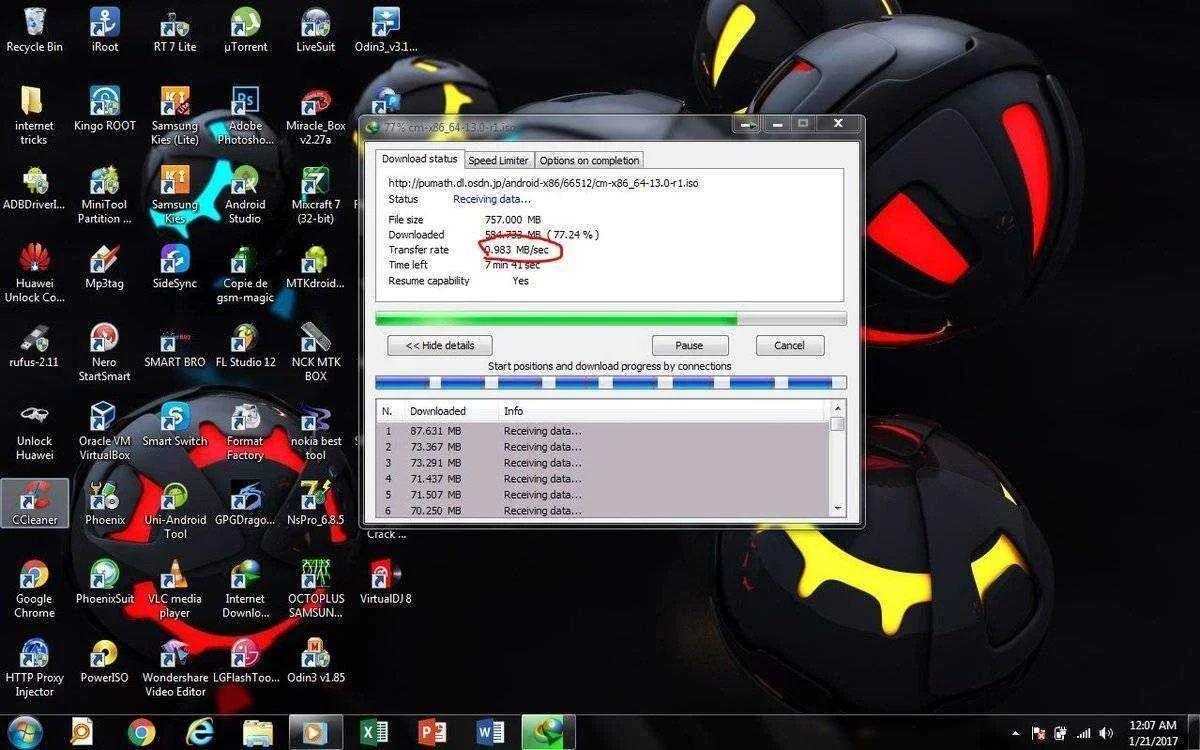This screenshot has width=1200, height=750.
Task: Cancel the download in progress
Action: tap(788, 345)
